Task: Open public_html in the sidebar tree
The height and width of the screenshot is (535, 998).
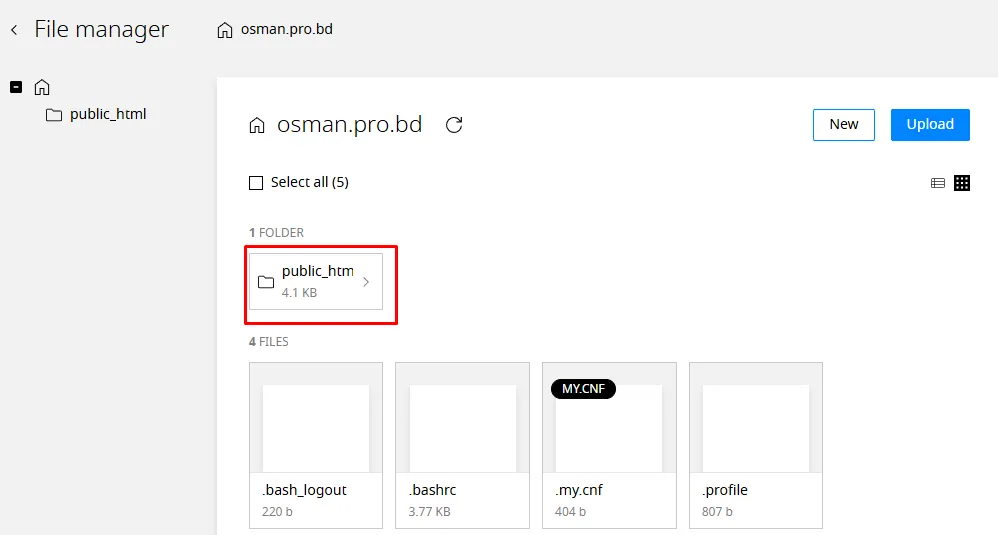Action: 108,114
